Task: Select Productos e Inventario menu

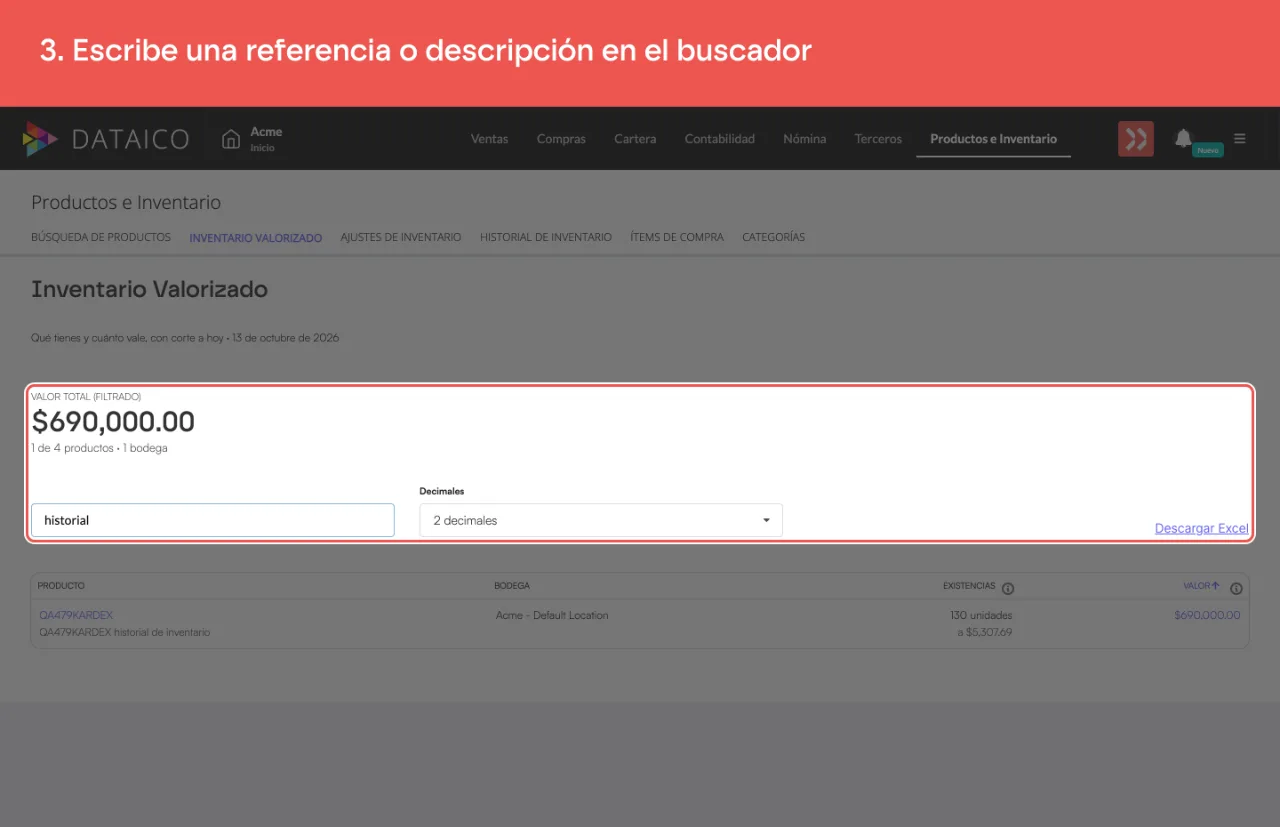Action: point(993,139)
